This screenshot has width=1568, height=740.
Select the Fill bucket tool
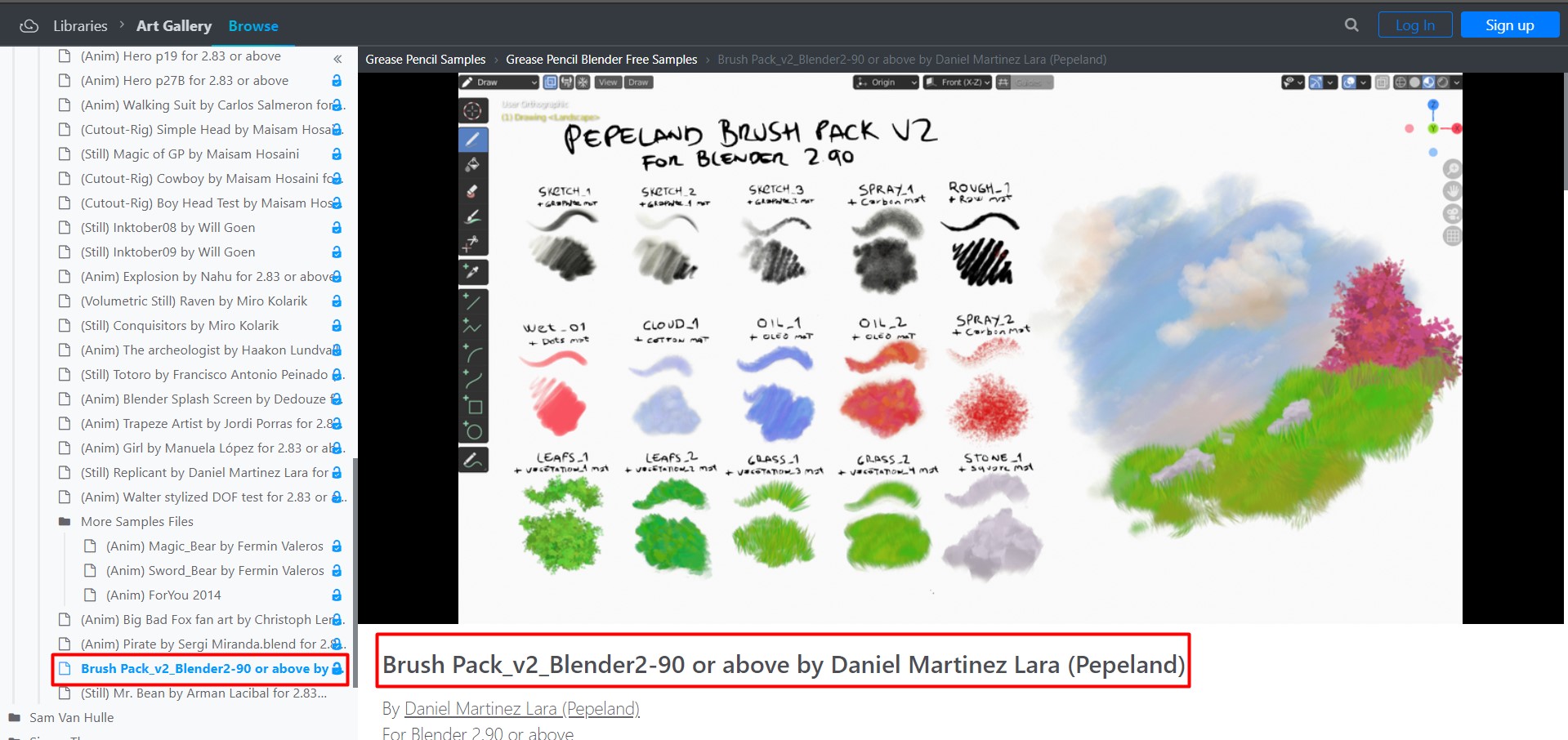tap(473, 165)
